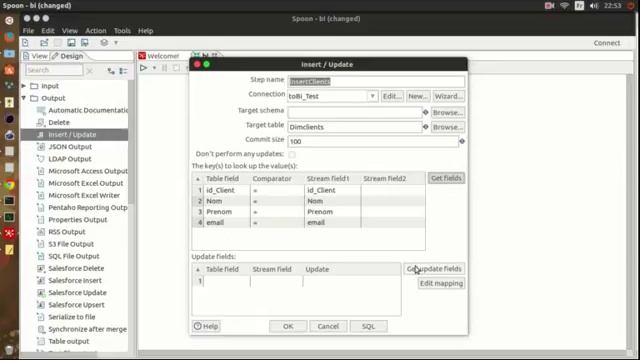Click the save toolbar icon
This screenshot has width=640, height=360.
tap(71, 42)
